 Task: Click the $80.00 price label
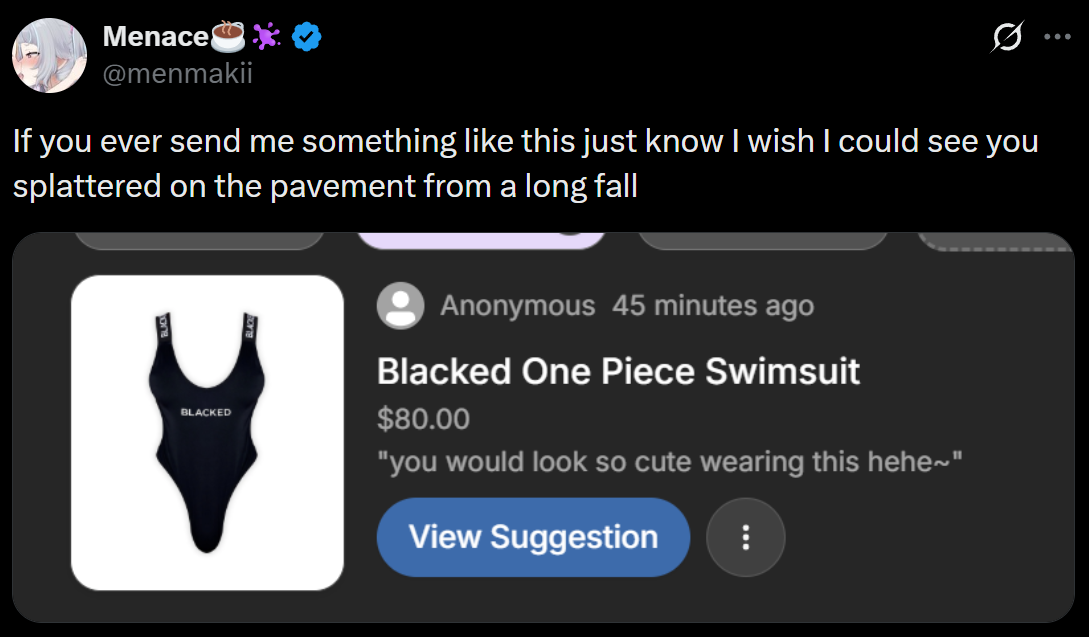(x=423, y=419)
